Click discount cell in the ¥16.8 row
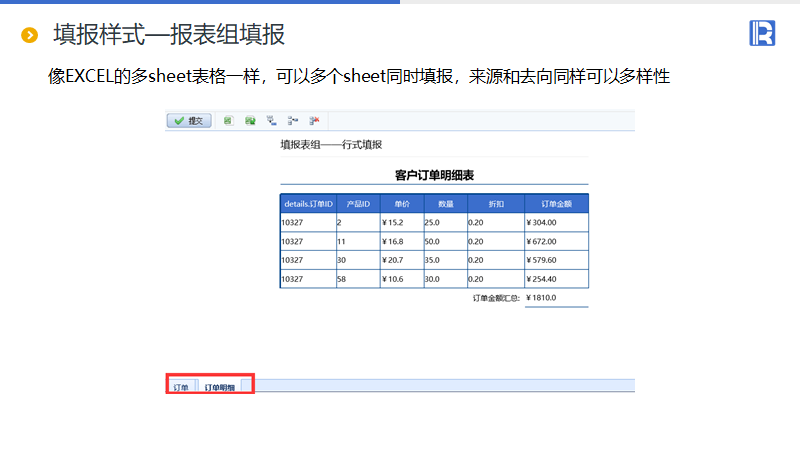 [x=496, y=241]
